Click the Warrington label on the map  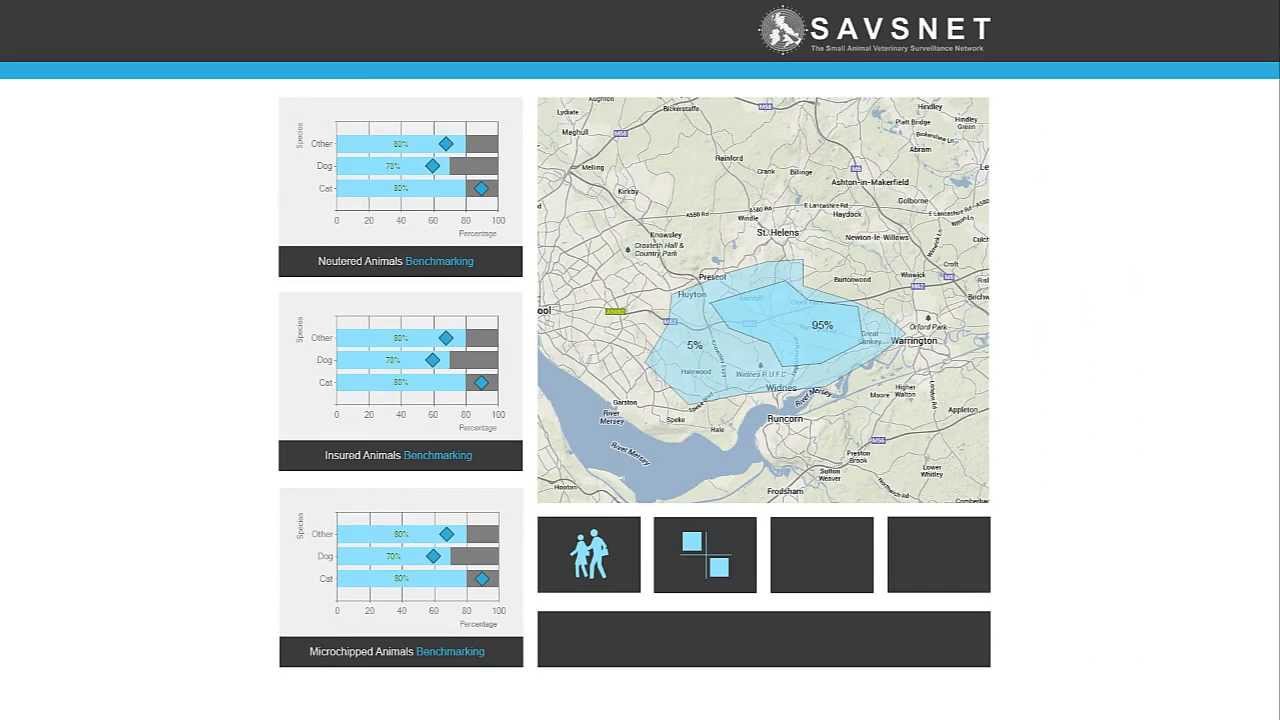coord(914,341)
